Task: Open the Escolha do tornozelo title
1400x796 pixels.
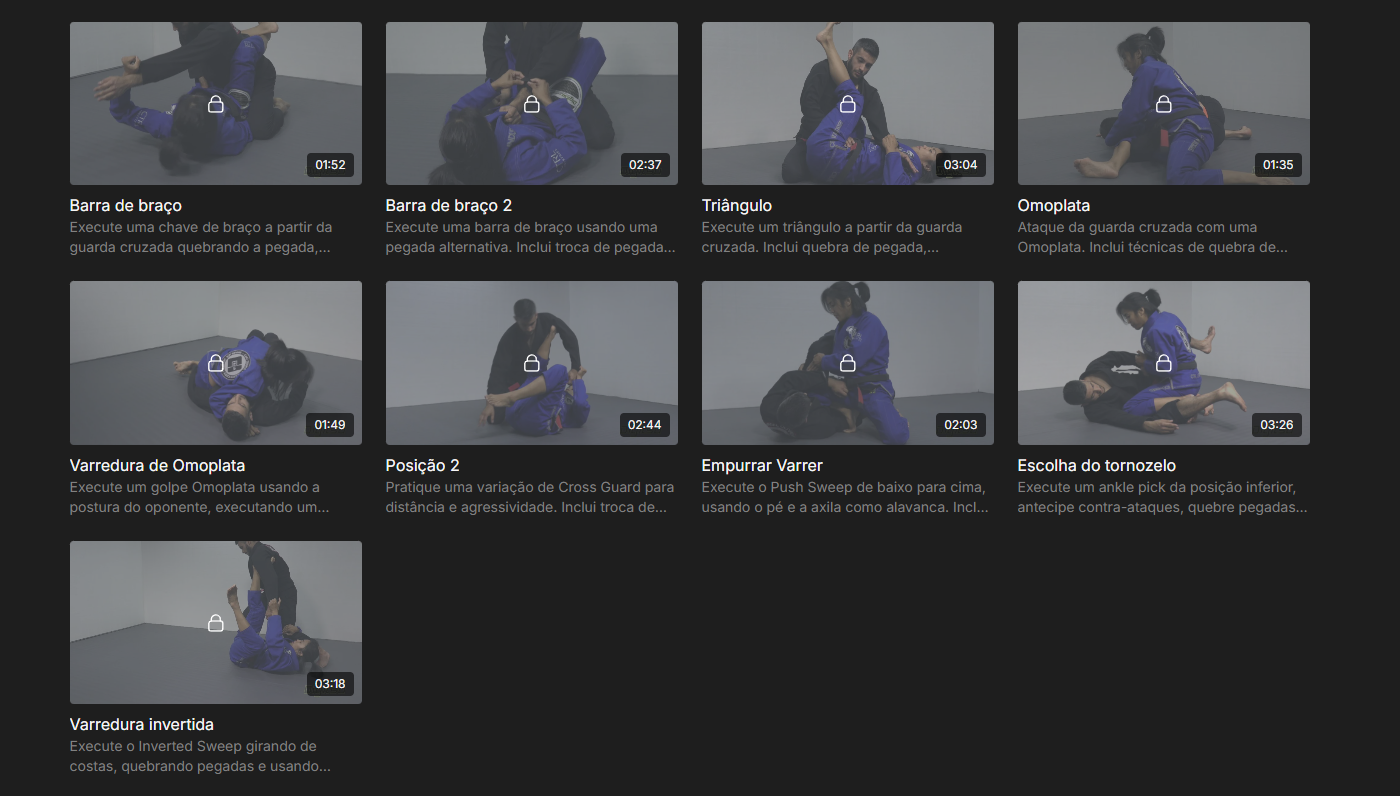Action: [x=1096, y=466]
